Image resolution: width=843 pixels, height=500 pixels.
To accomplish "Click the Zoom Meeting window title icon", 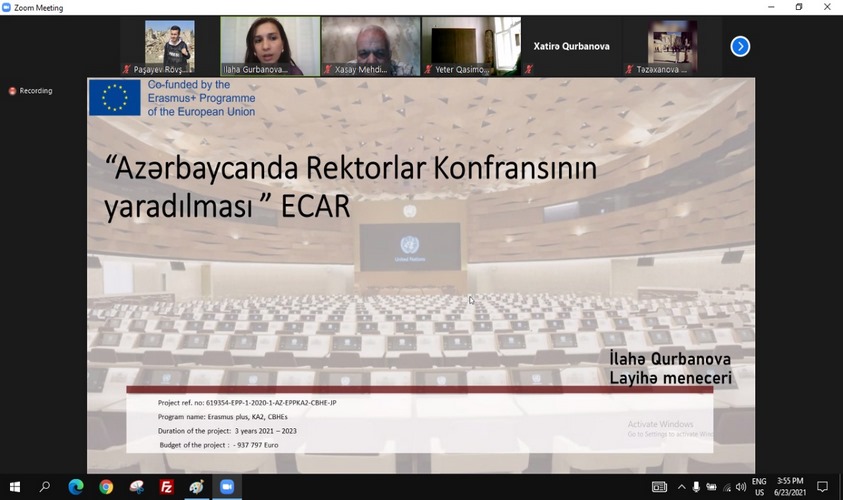I will [x=7, y=7].
